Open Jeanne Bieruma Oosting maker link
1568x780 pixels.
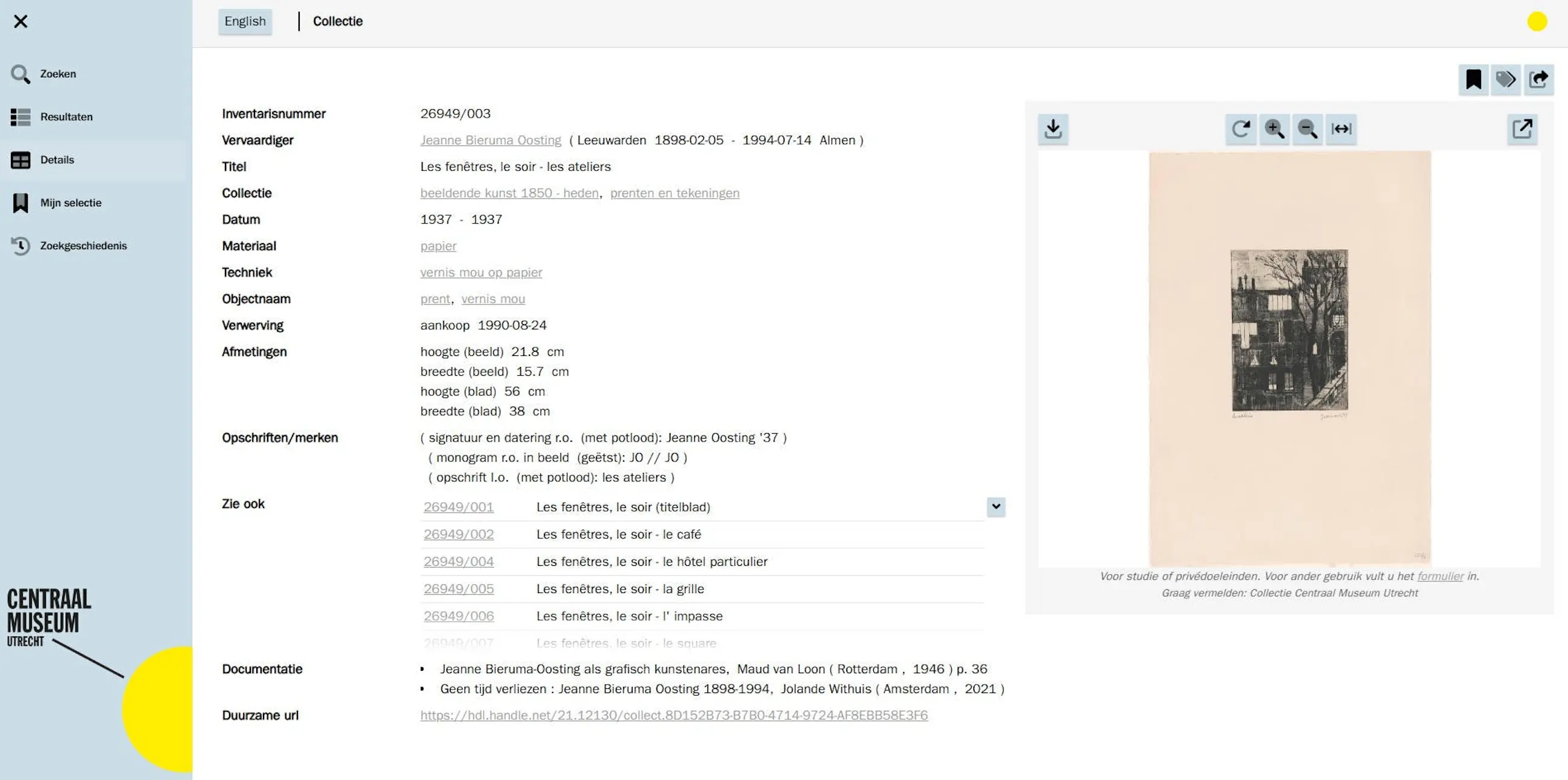click(x=490, y=140)
